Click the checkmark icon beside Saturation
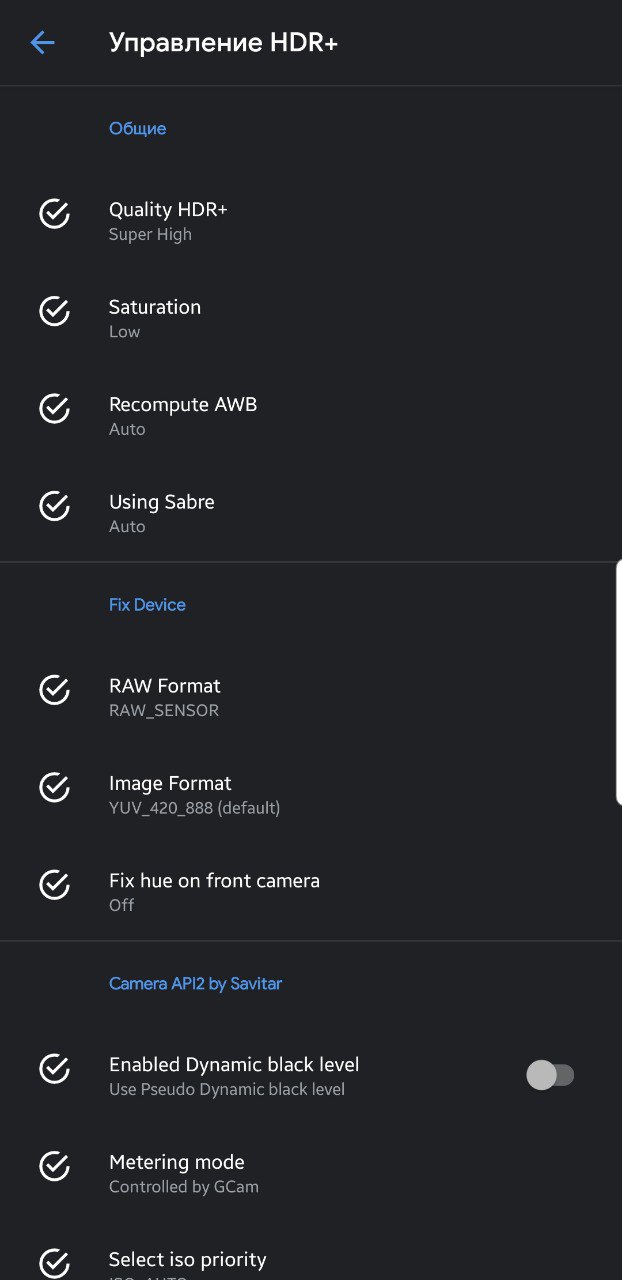Screen dimensions: 622x1280 (54, 312)
